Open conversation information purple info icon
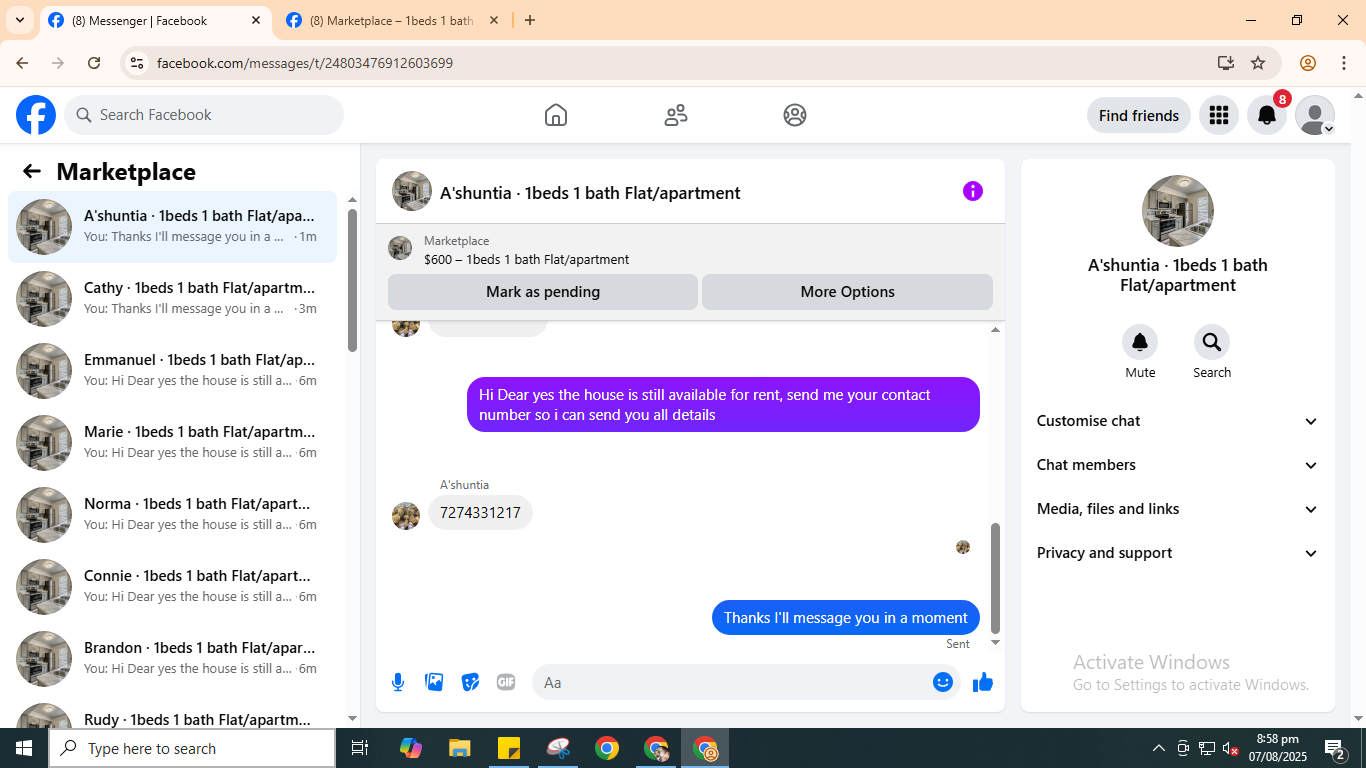 click(x=973, y=191)
